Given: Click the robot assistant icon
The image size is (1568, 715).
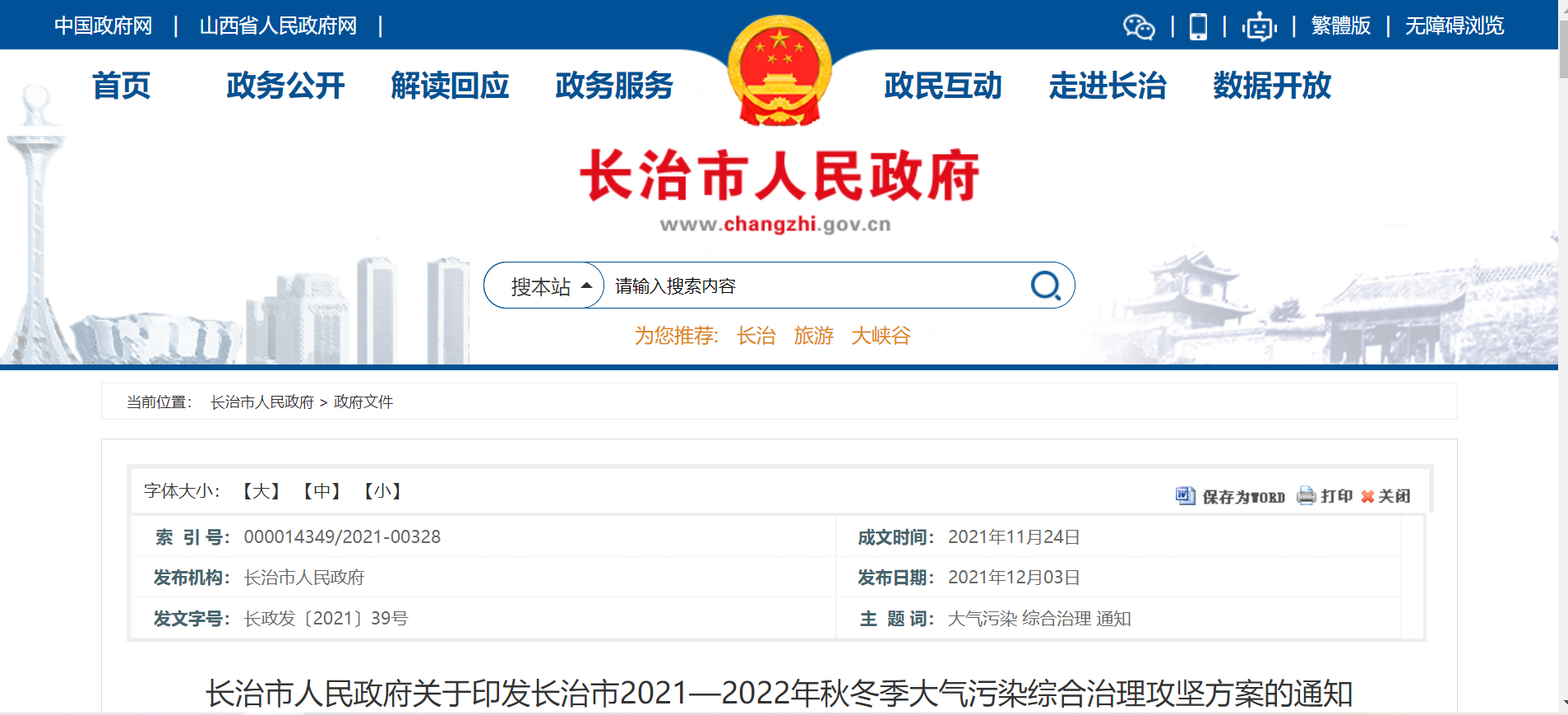Looking at the screenshot, I should coord(1258,26).
